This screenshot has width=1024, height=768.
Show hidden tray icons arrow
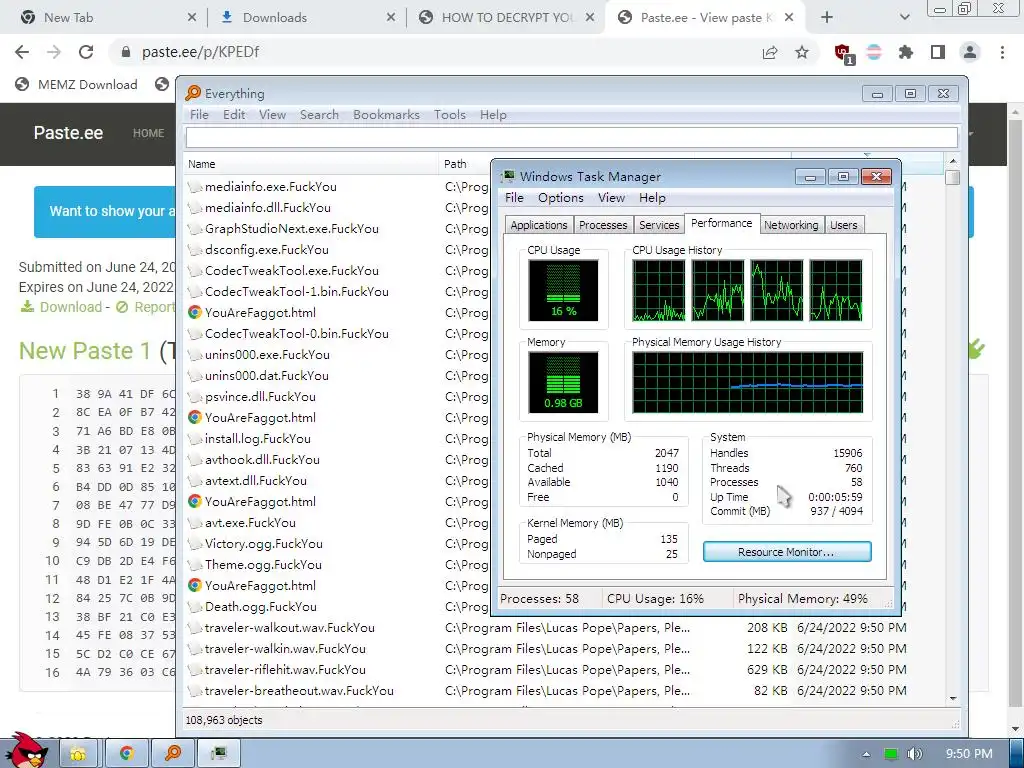click(867, 754)
